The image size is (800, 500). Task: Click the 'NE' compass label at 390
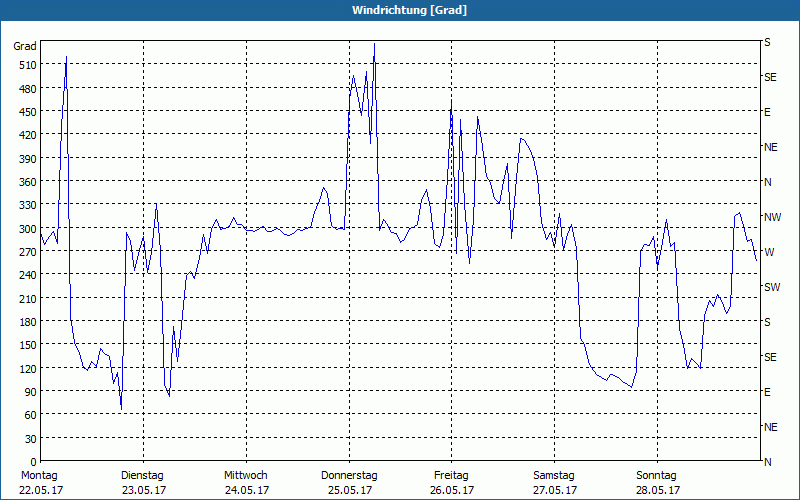(x=771, y=147)
